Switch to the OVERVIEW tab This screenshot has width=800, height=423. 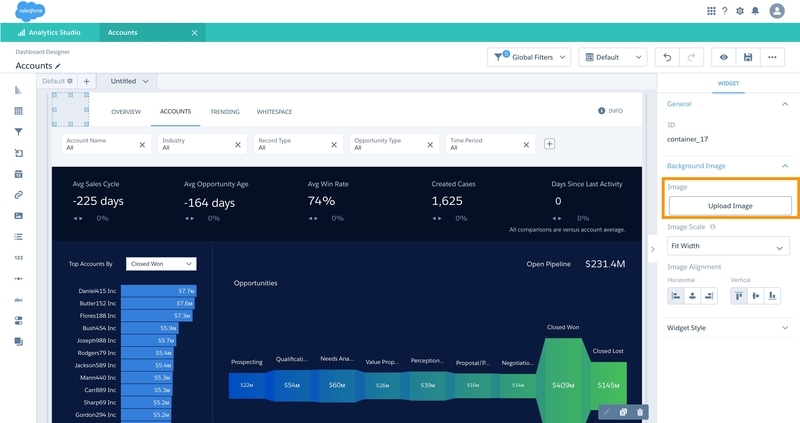tap(126, 112)
